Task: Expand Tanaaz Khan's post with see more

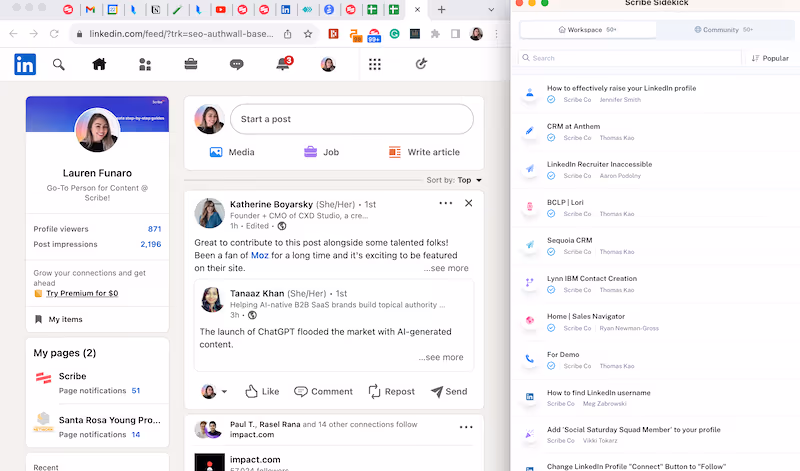Action: [441, 357]
